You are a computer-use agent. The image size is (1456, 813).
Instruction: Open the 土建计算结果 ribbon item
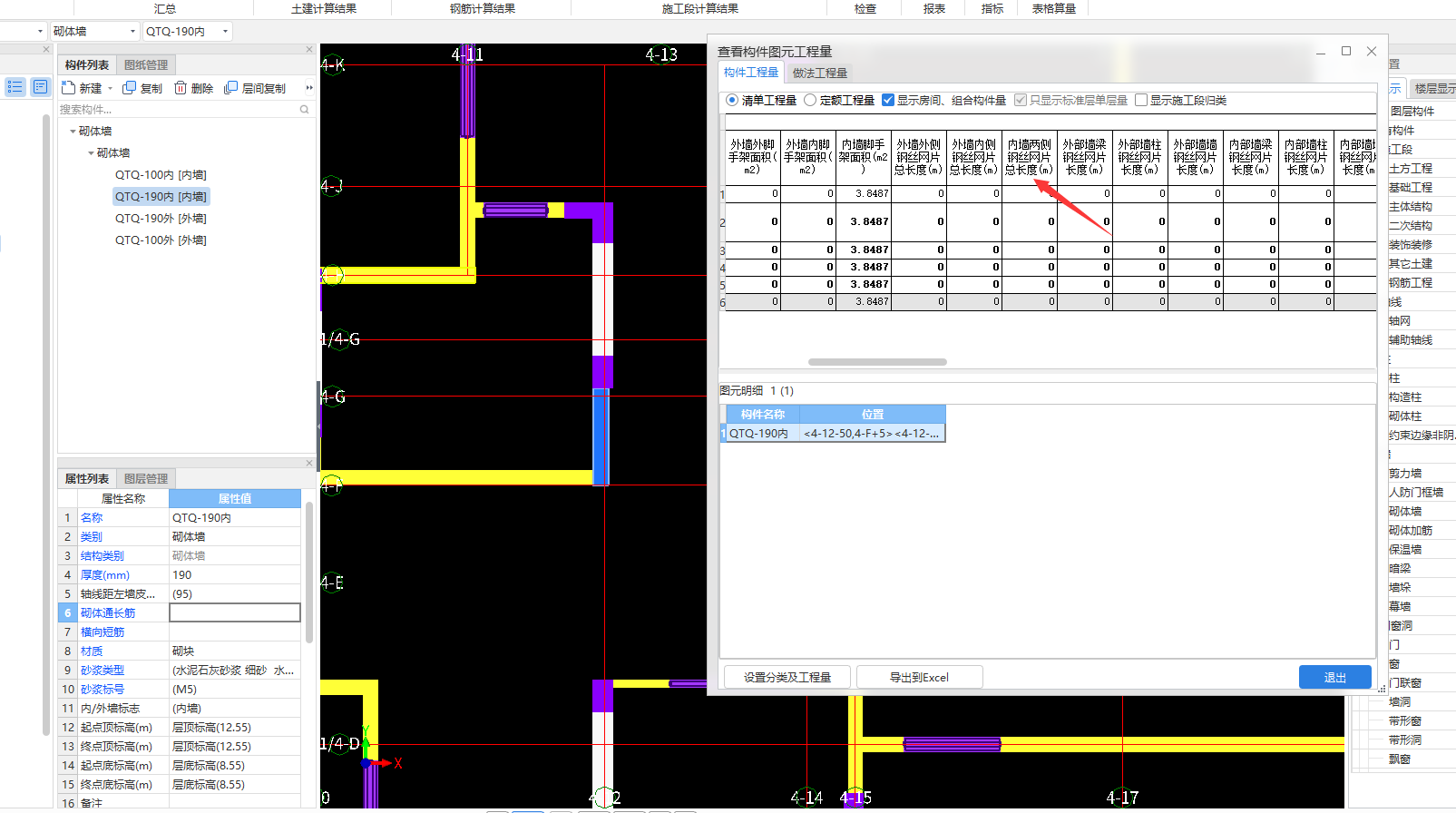click(x=323, y=8)
